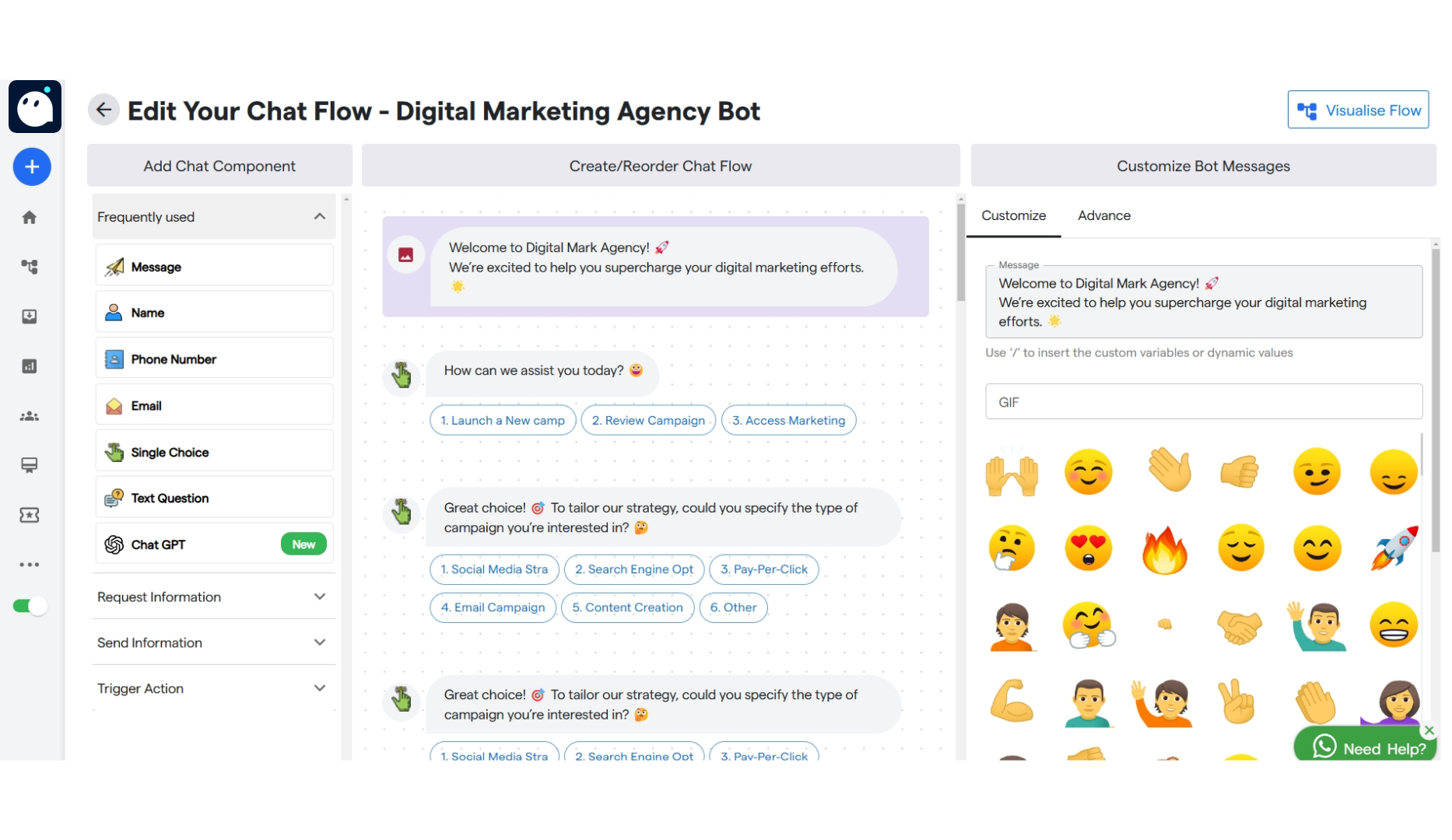Insert the raised hands emoji
This screenshot has width=1452, height=840.
click(1012, 472)
